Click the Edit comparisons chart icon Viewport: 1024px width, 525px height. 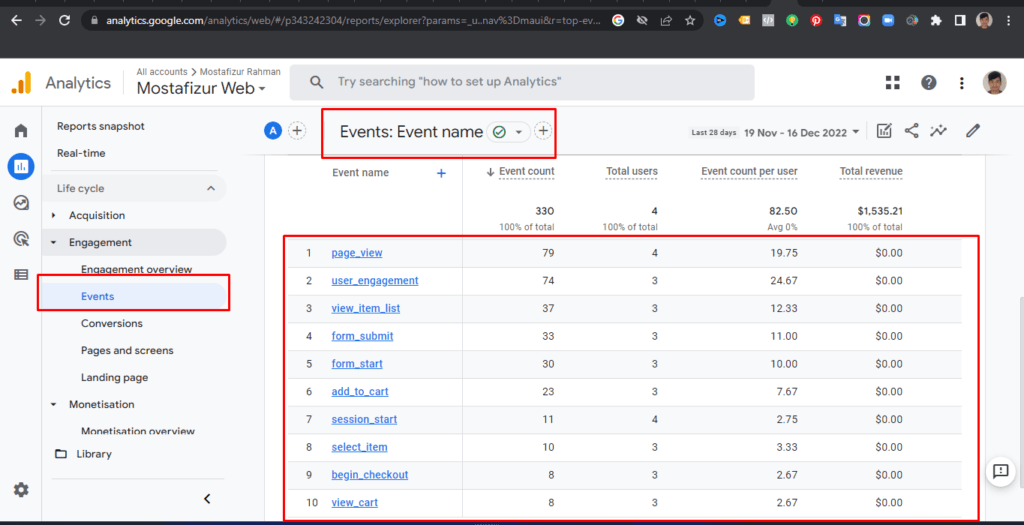884,131
